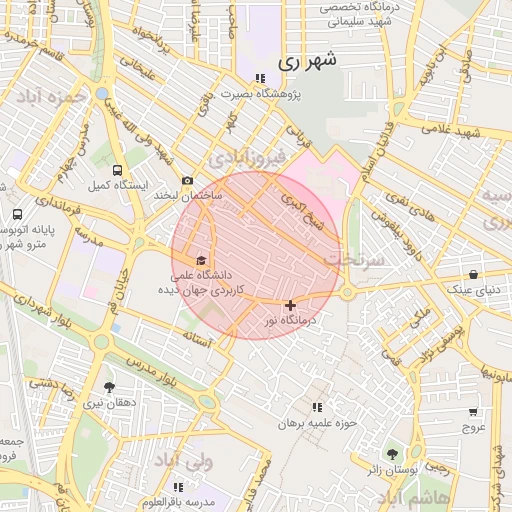The width and height of the screenshot is (512, 512).
Task: Click the درمانگاه تخصصی شهید سلیمانی label
Action: (359, 14)
